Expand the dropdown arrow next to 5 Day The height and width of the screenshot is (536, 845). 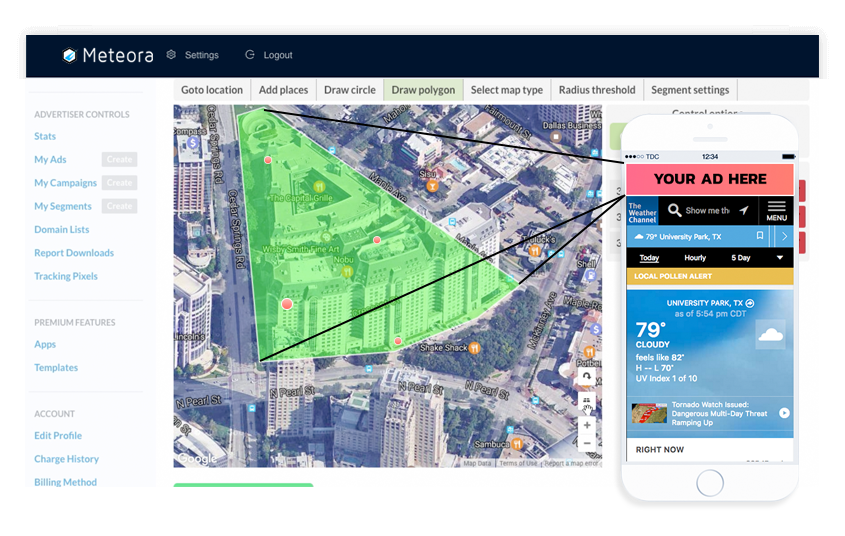coord(780,257)
